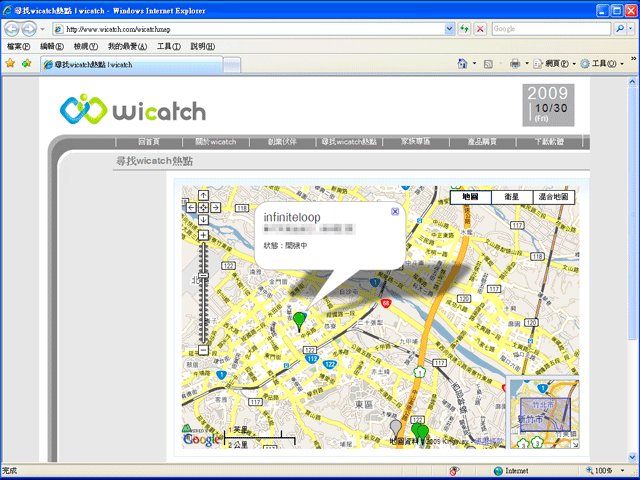Open the 家族專區 navigation link
The image size is (640, 480).
416,142
